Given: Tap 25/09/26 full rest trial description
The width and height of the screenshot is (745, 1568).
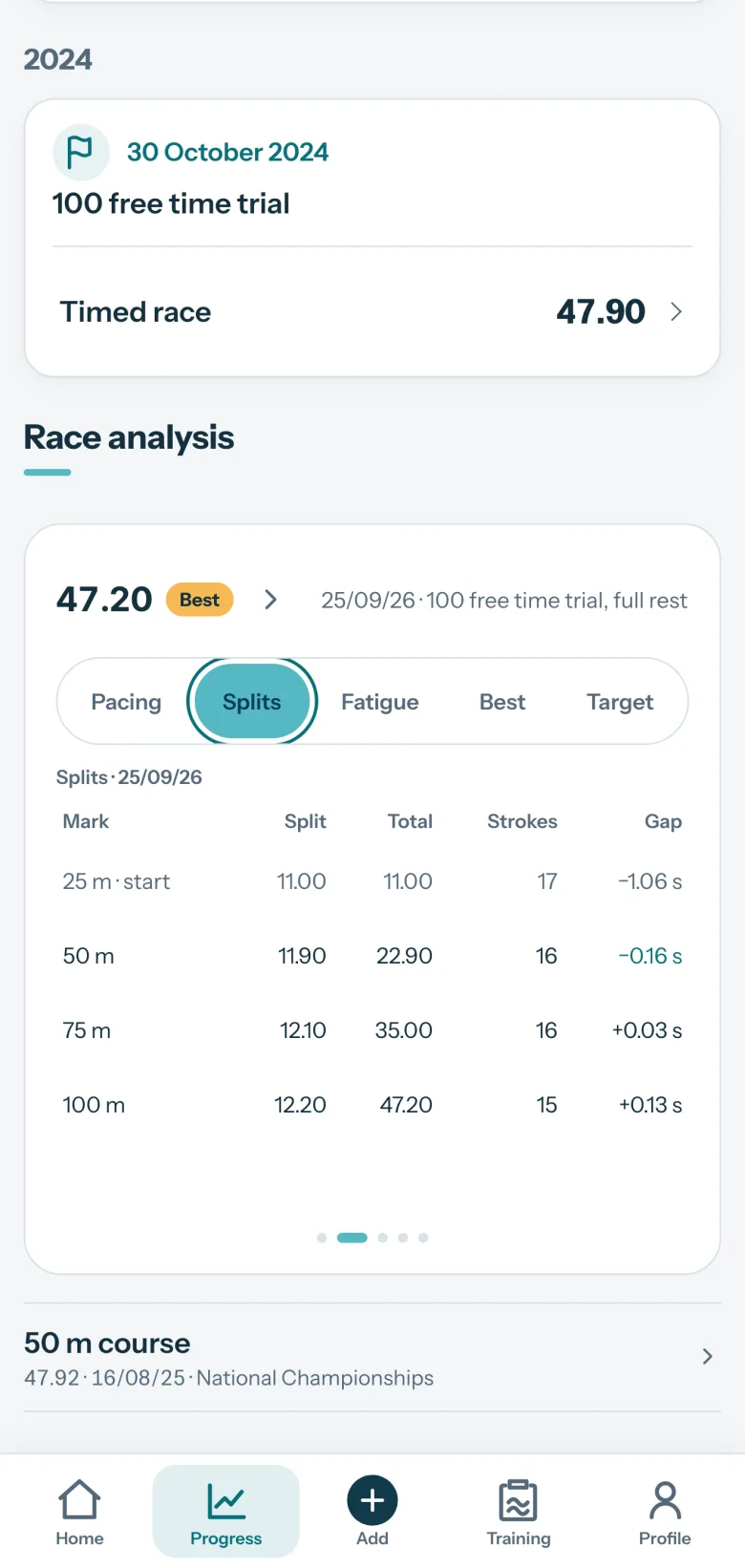Looking at the screenshot, I should click(x=504, y=601).
